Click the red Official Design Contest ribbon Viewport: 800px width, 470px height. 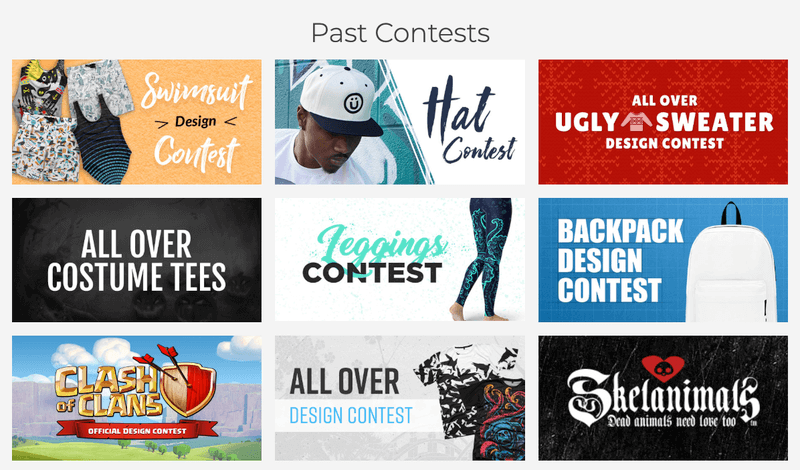(137, 431)
